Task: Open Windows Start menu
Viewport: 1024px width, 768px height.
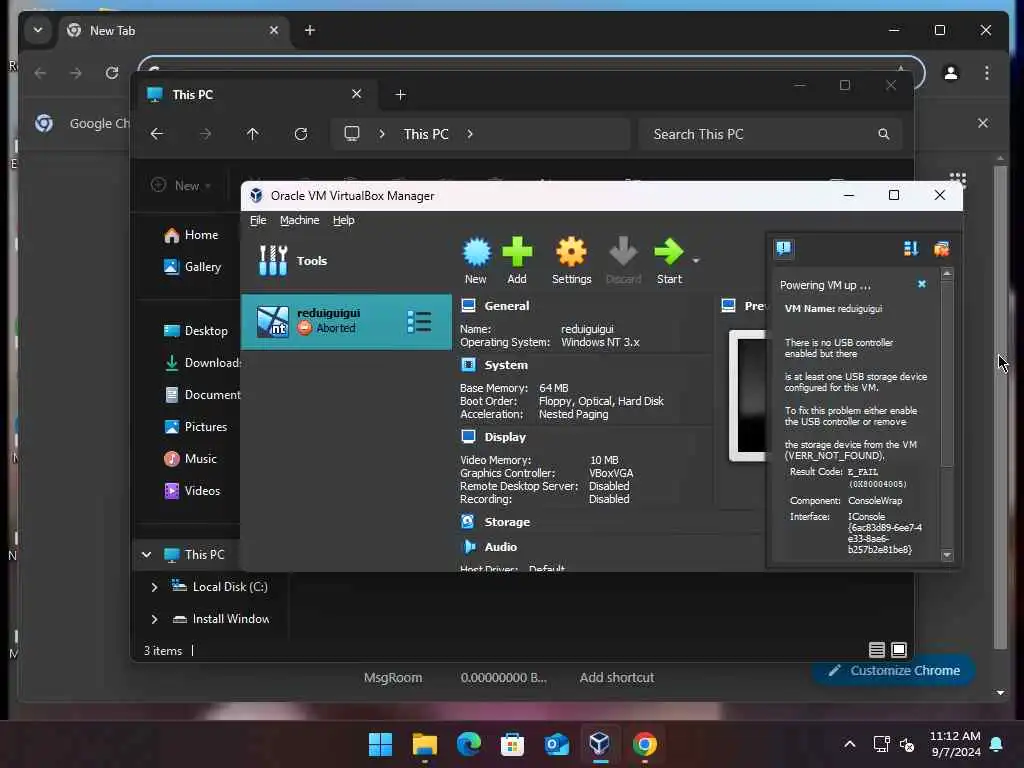Action: (380, 744)
